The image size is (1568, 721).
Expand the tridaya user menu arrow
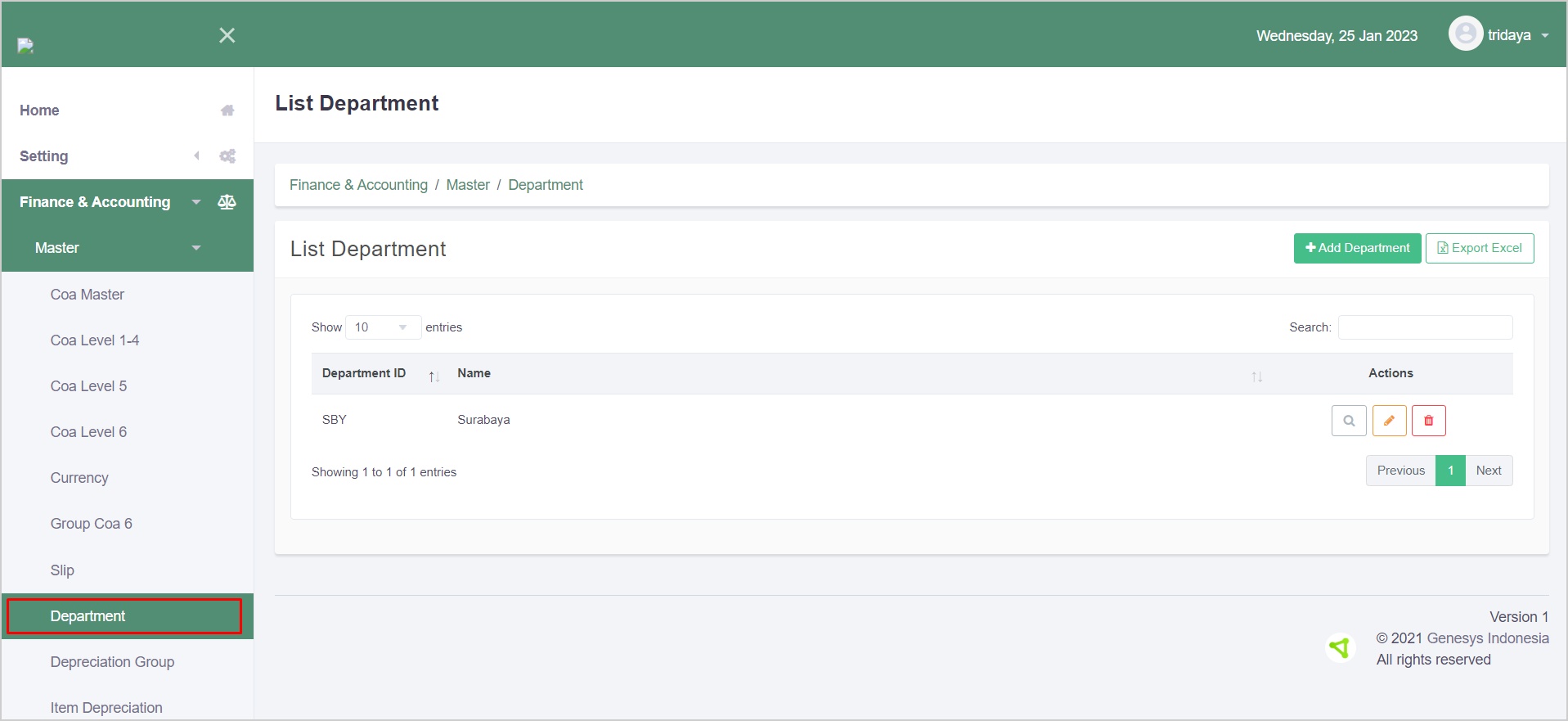pos(1544,36)
